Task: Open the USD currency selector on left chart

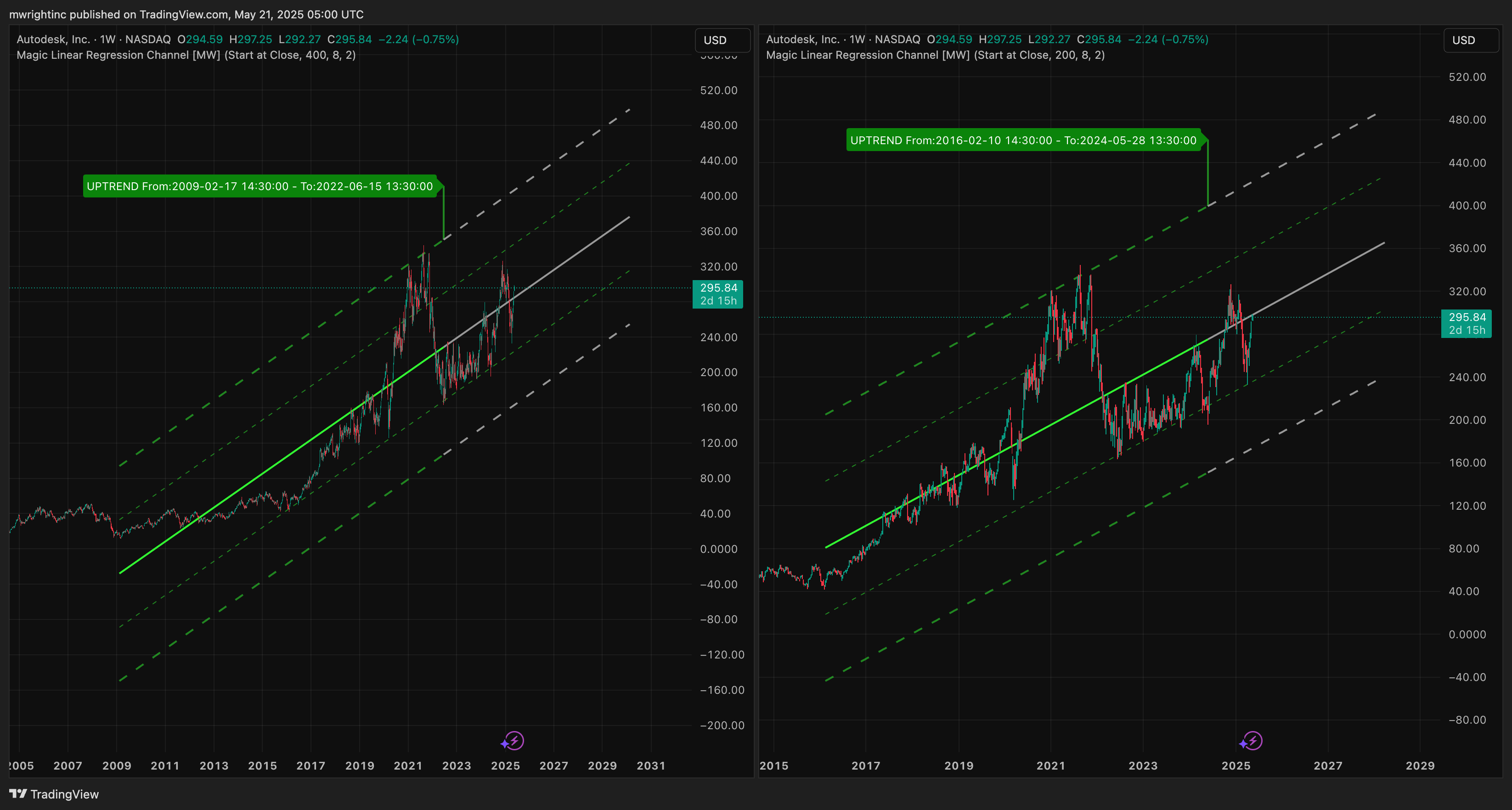Action: pyautogui.click(x=722, y=40)
